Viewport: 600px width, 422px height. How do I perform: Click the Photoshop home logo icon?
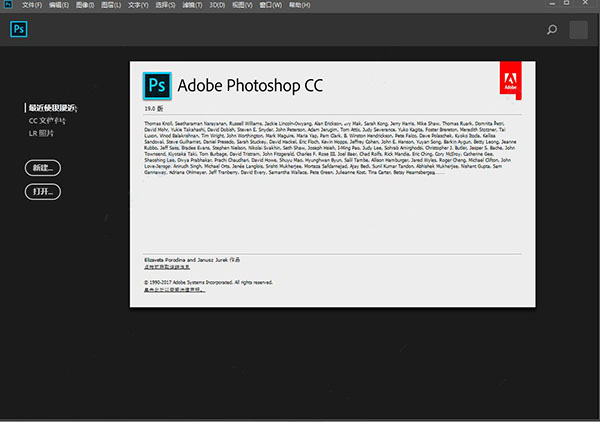coord(17,29)
